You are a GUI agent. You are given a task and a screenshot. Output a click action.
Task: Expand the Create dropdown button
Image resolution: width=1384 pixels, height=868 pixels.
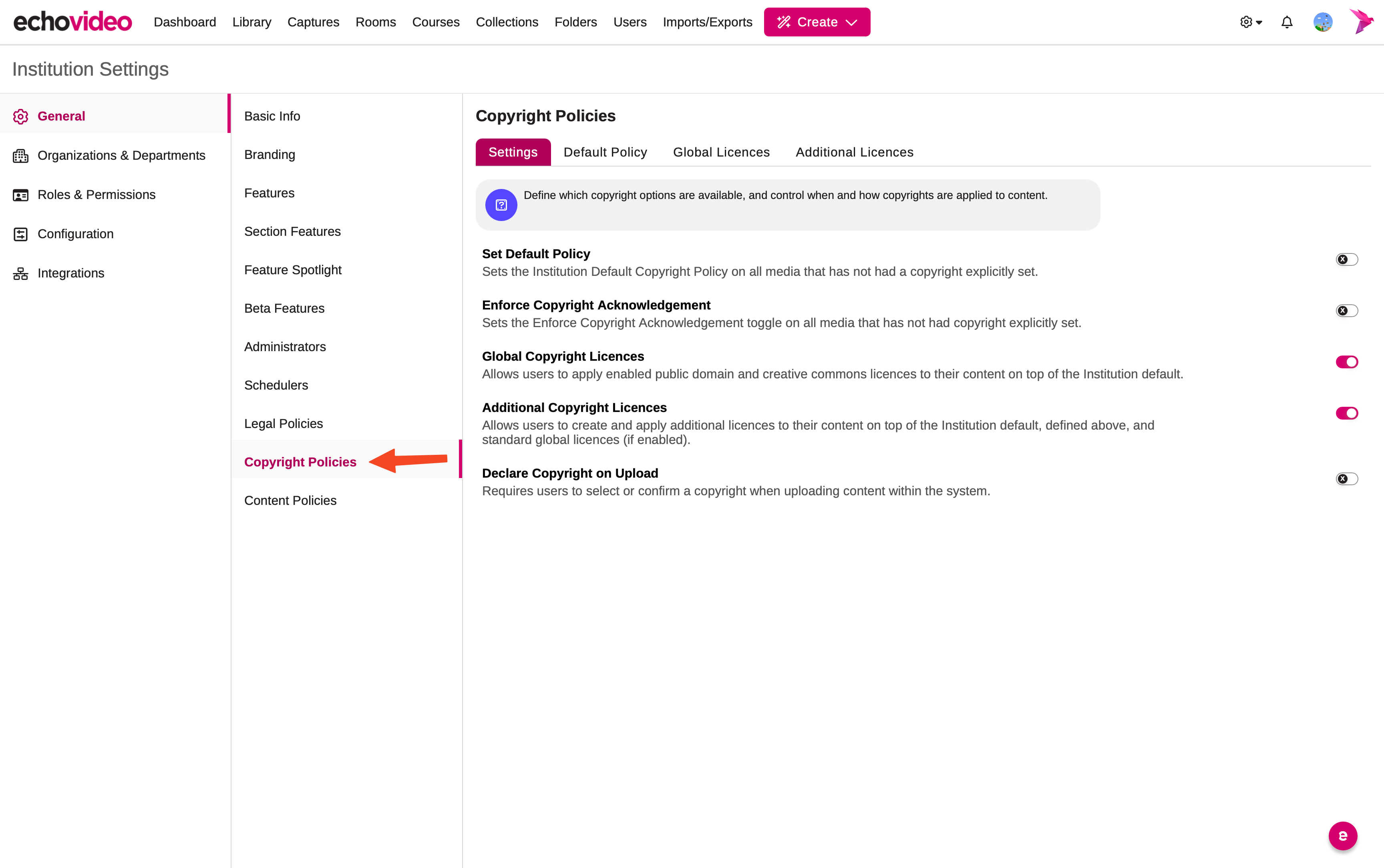click(817, 22)
